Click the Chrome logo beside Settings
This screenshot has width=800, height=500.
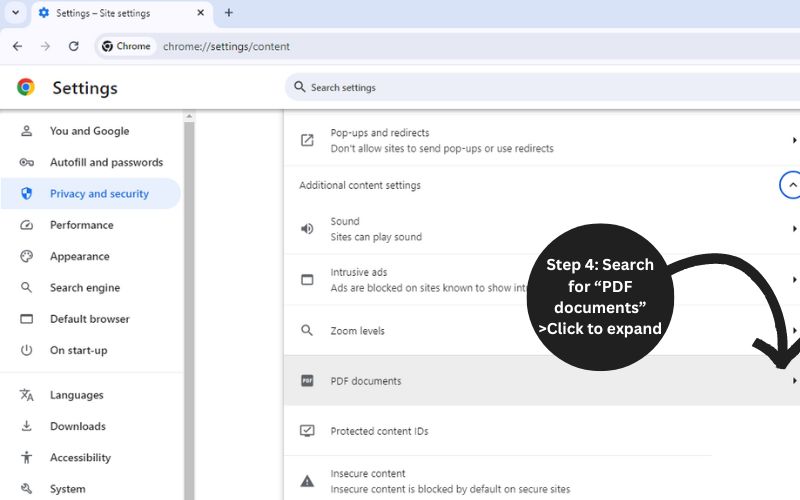[x=26, y=87]
